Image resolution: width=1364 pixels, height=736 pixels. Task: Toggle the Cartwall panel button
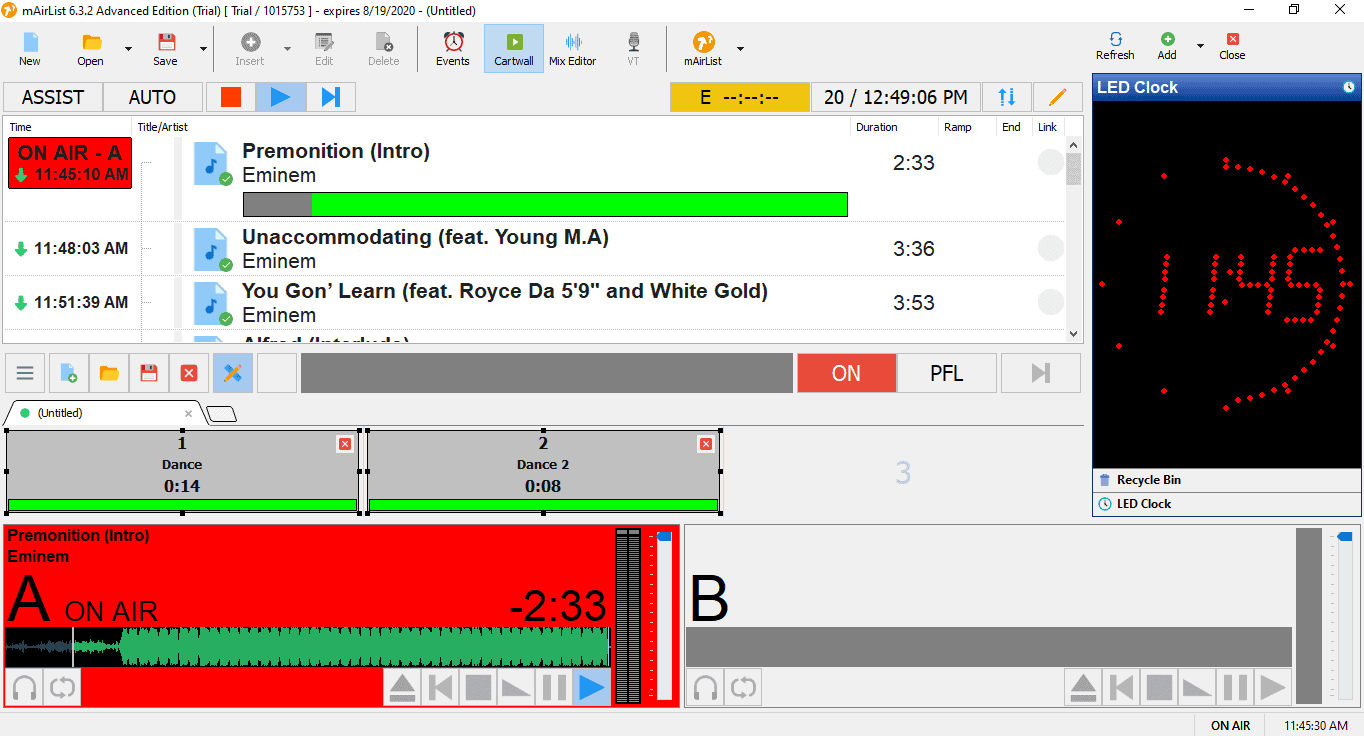(x=514, y=48)
